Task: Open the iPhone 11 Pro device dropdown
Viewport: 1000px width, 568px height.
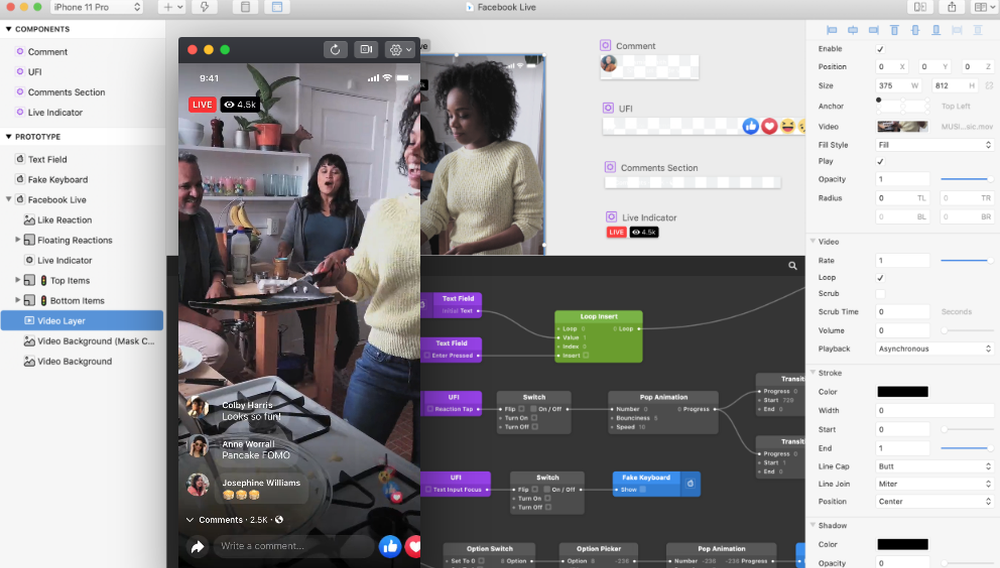Action: click(x=96, y=7)
